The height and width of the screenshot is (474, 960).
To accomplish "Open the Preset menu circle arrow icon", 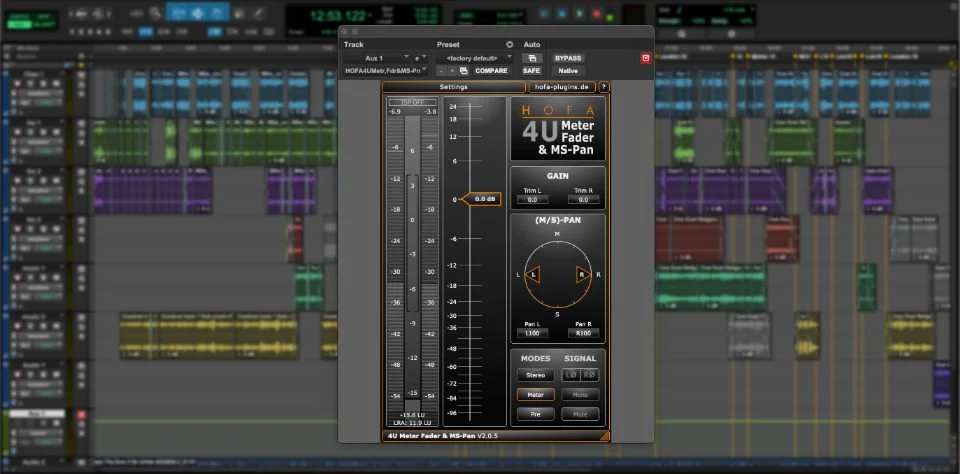I will point(509,45).
